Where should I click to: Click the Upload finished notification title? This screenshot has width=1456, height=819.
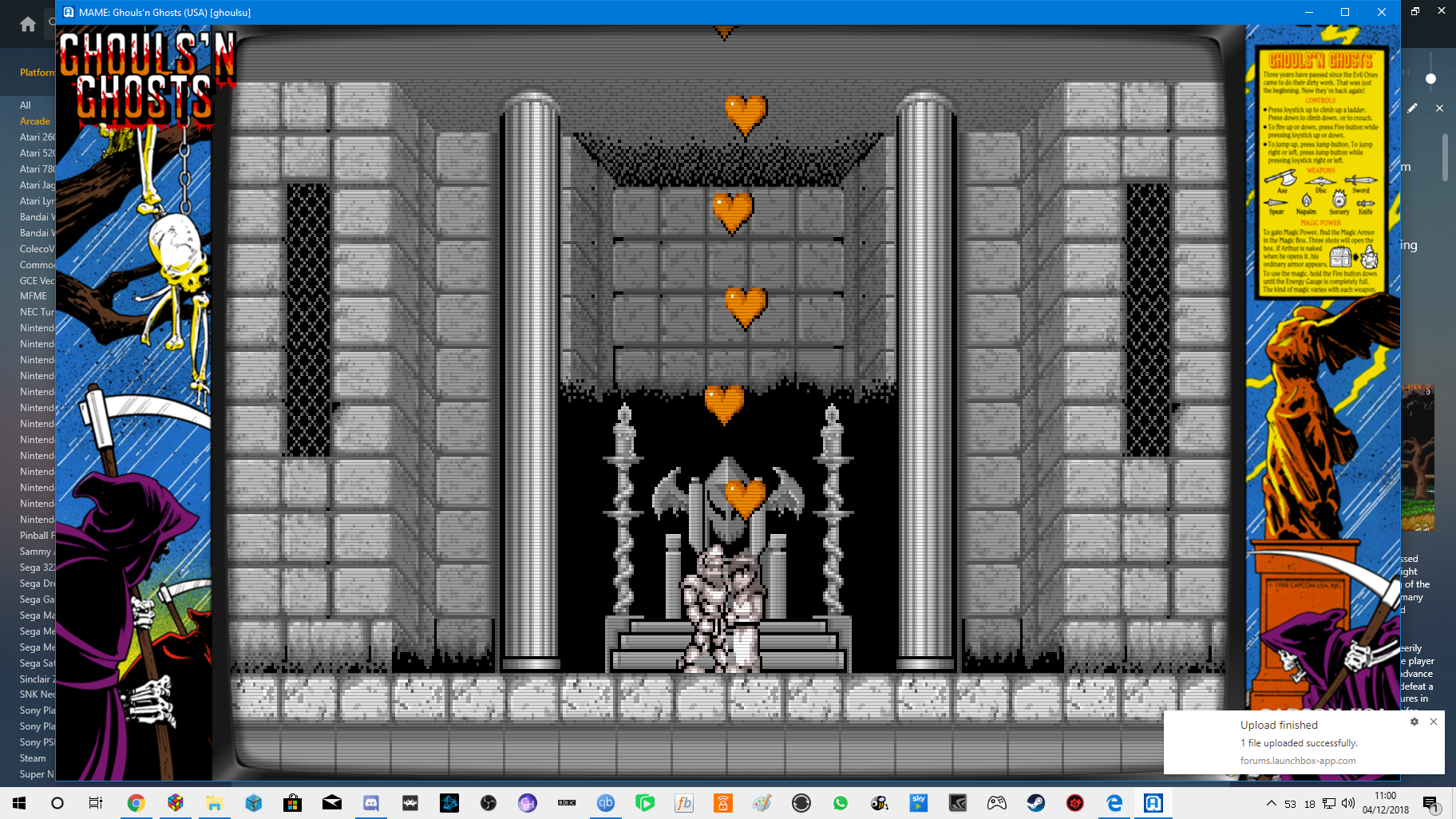pos(1279,725)
